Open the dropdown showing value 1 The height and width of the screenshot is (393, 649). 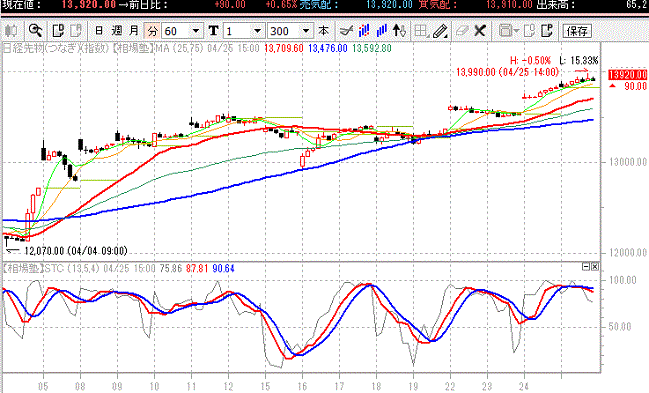[x=257, y=31]
